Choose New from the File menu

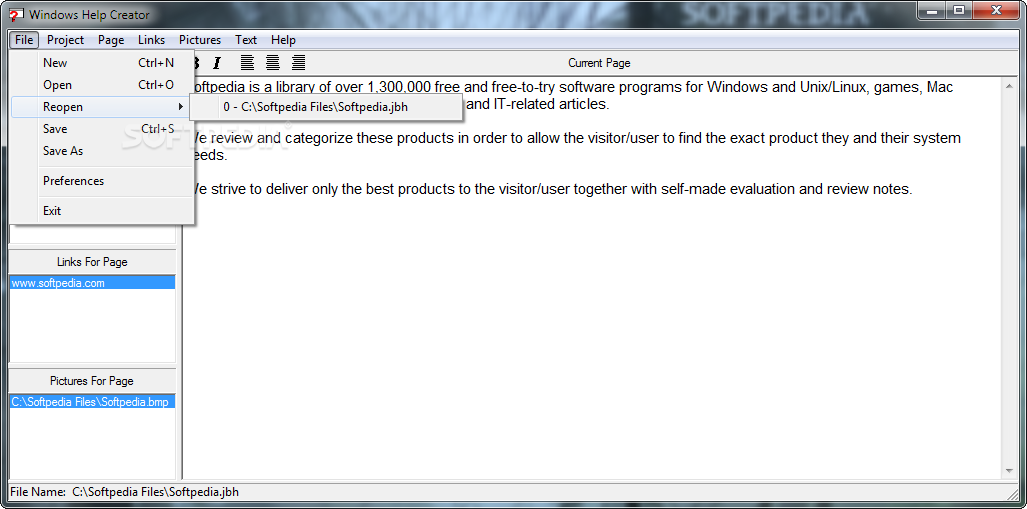[102, 63]
